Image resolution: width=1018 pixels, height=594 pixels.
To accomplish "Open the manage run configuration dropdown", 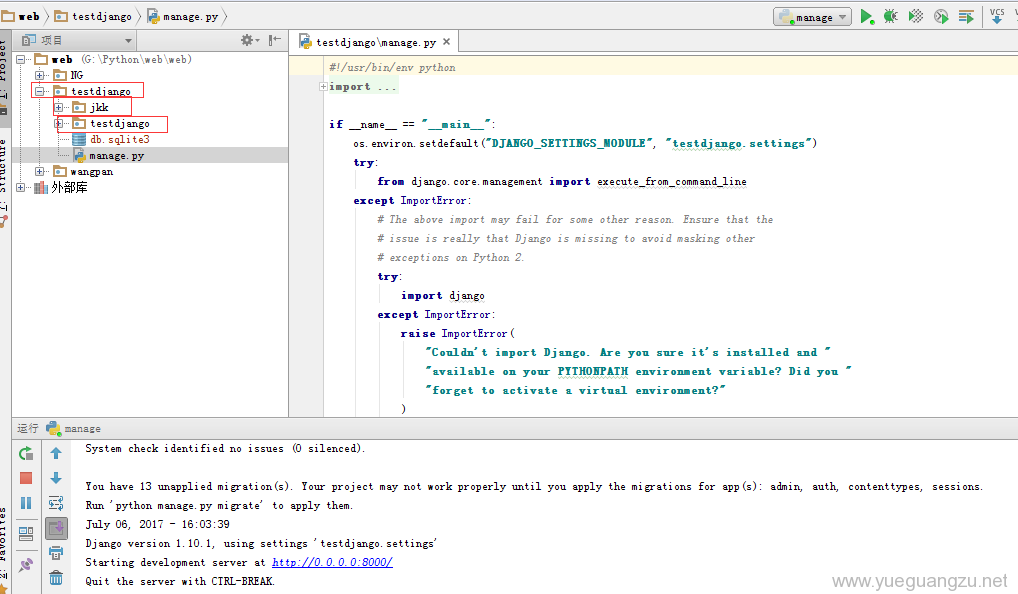I will pos(812,17).
